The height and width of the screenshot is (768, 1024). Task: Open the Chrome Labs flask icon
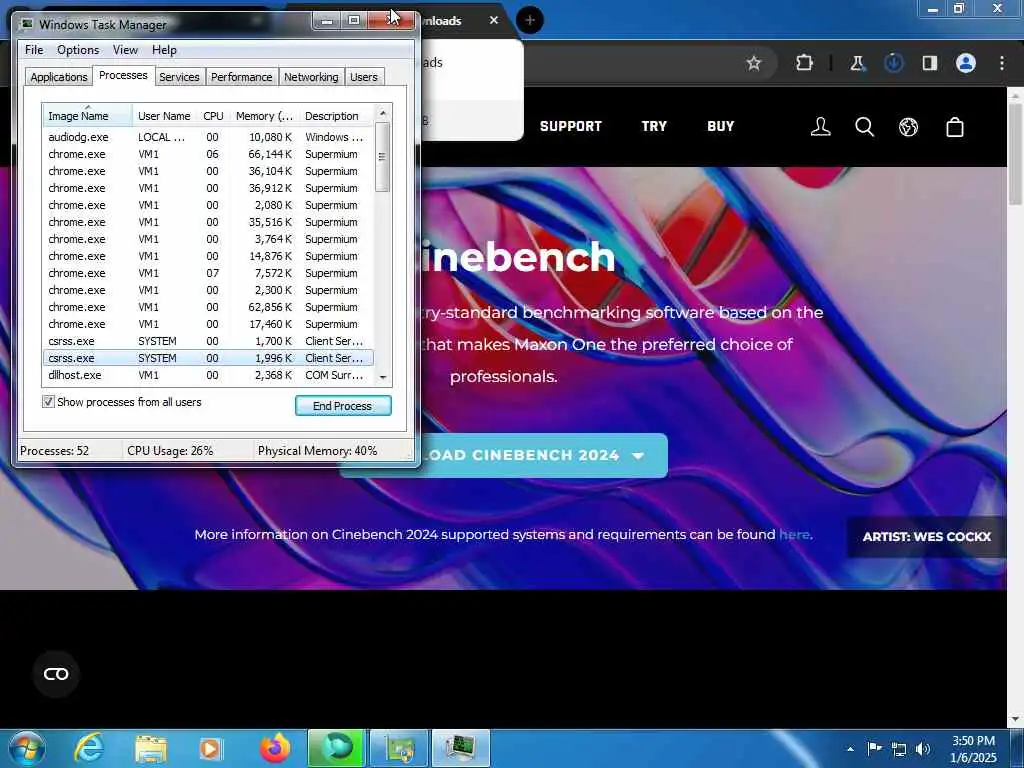pyautogui.click(x=857, y=63)
